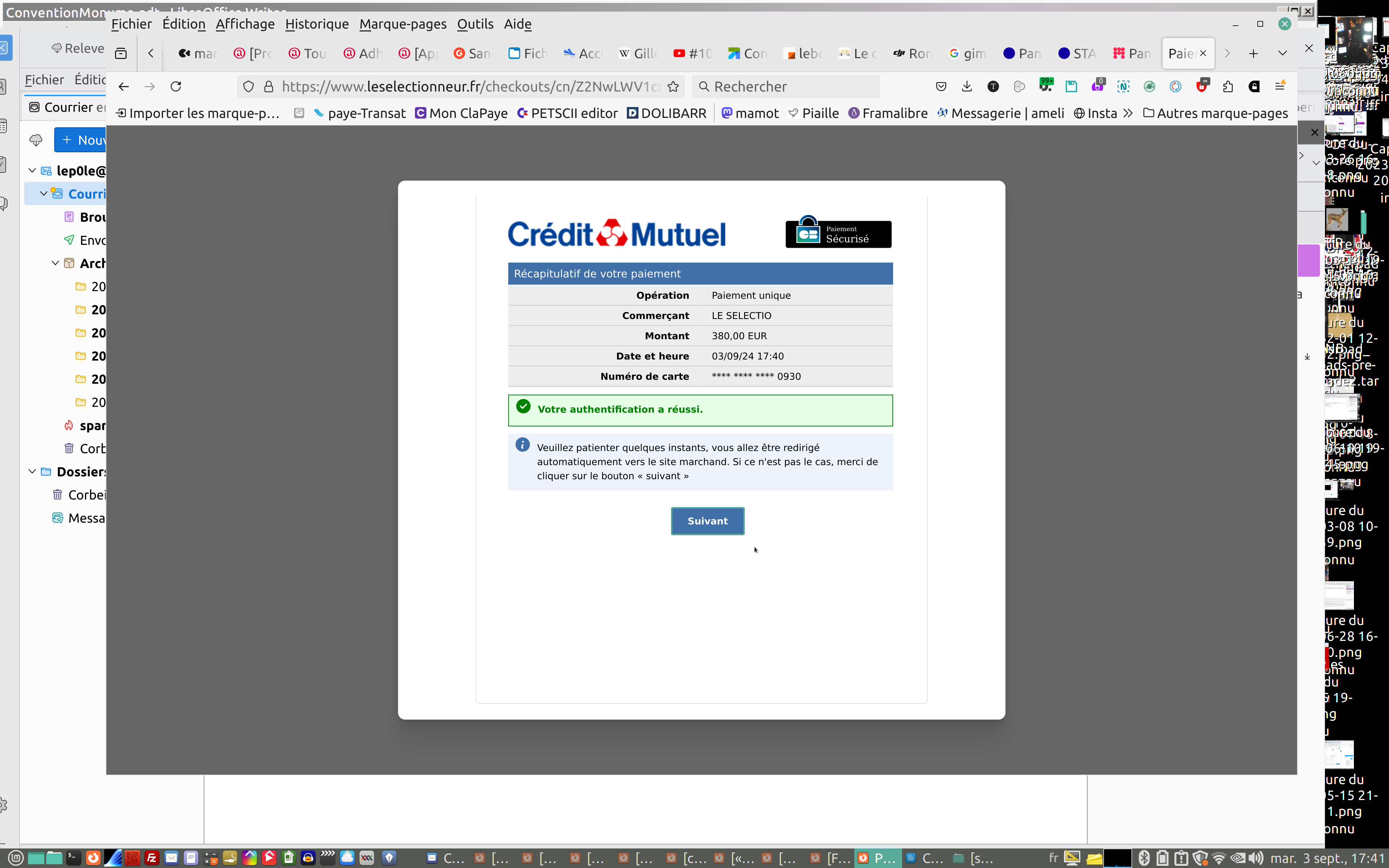Open Firefox hamburger application menu
Viewport: 1389px width, 868px height.
(1279, 87)
